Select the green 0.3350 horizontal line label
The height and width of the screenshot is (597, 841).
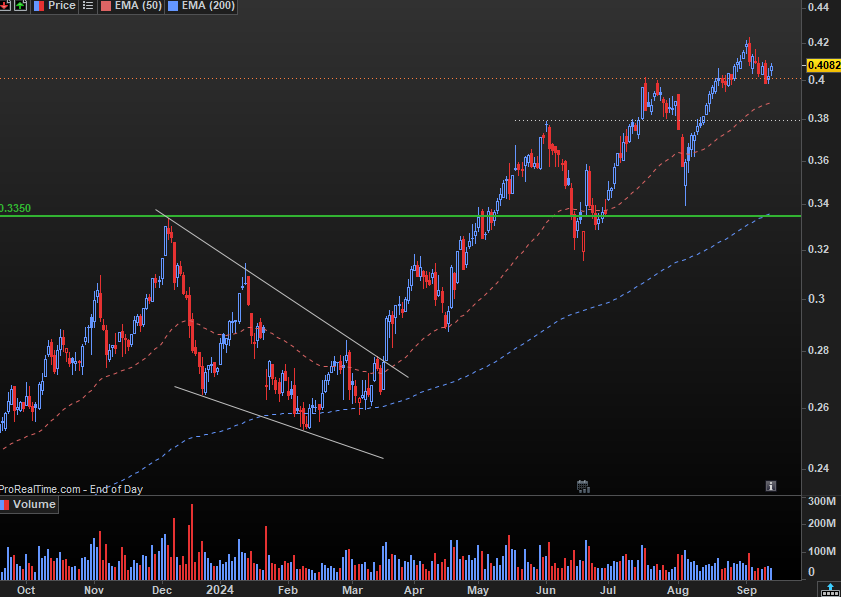pyautogui.click(x=15, y=208)
